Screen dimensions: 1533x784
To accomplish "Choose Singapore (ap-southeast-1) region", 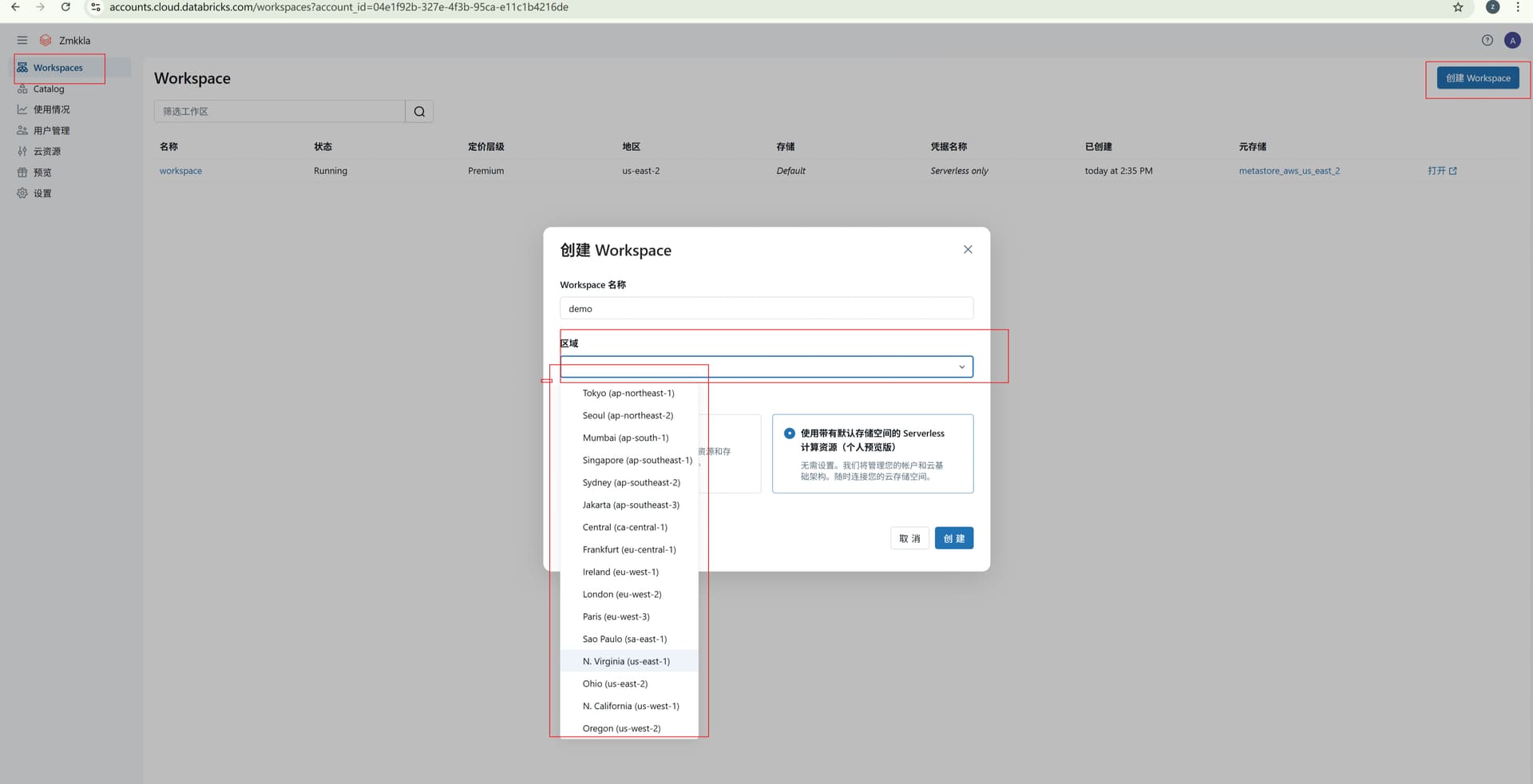I will click(x=629, y=460).
